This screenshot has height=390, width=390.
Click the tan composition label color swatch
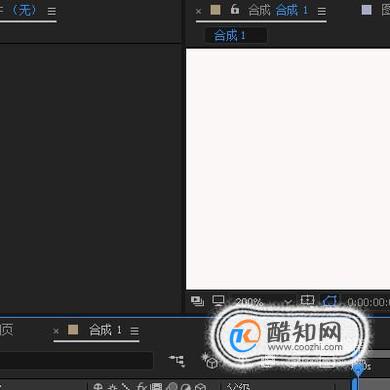(x=215, y=10)
